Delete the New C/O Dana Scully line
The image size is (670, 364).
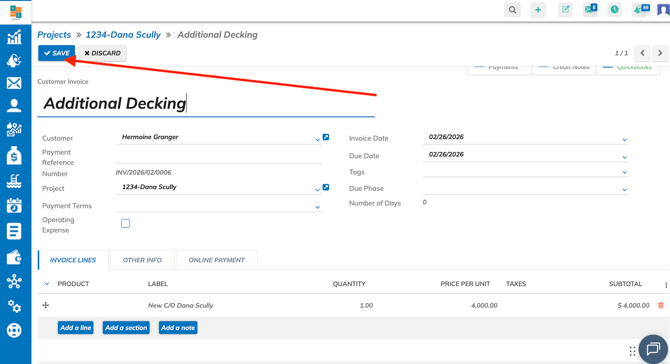click(661, 305)
